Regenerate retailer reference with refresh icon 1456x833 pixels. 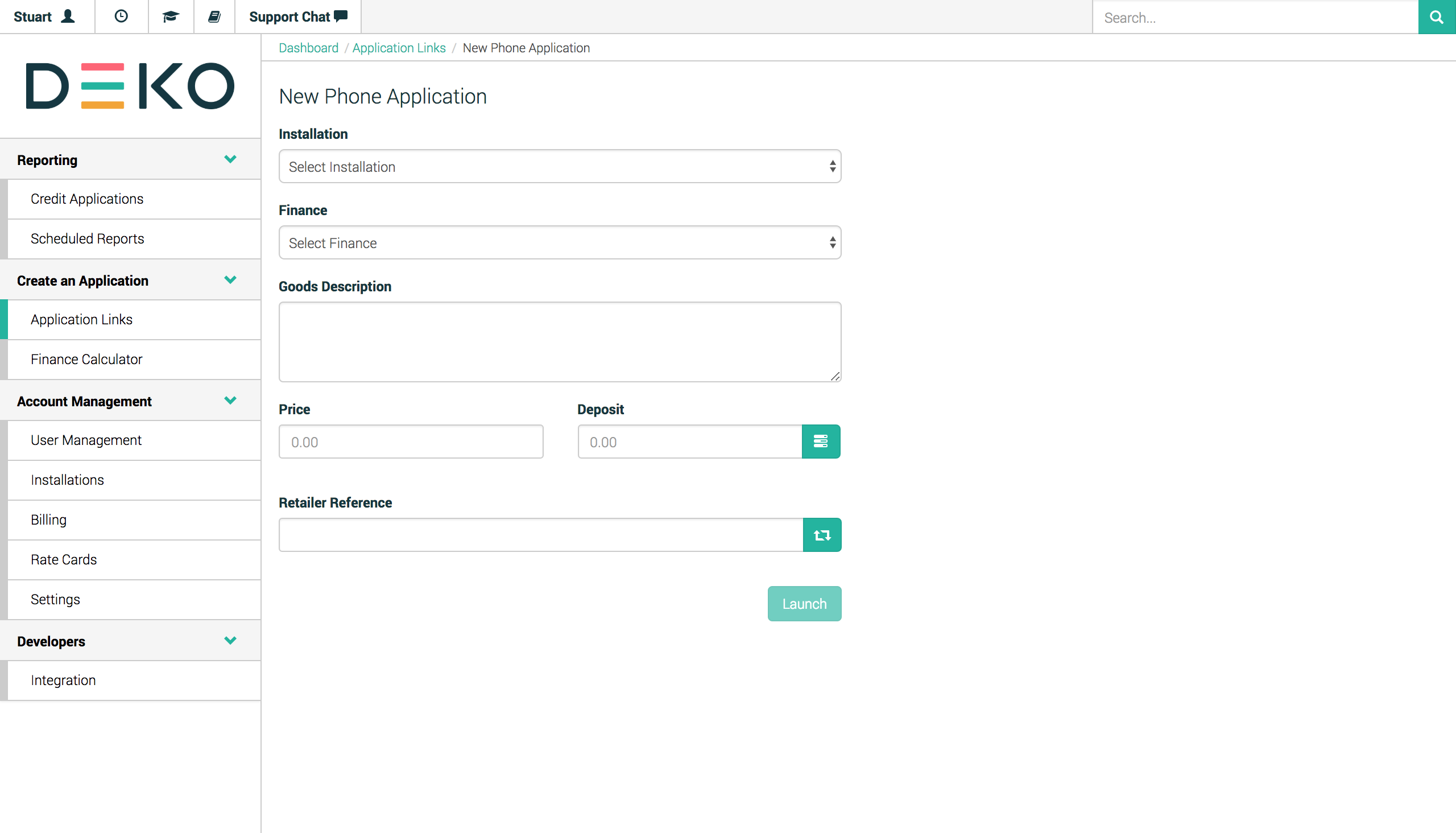pos(821,535)
